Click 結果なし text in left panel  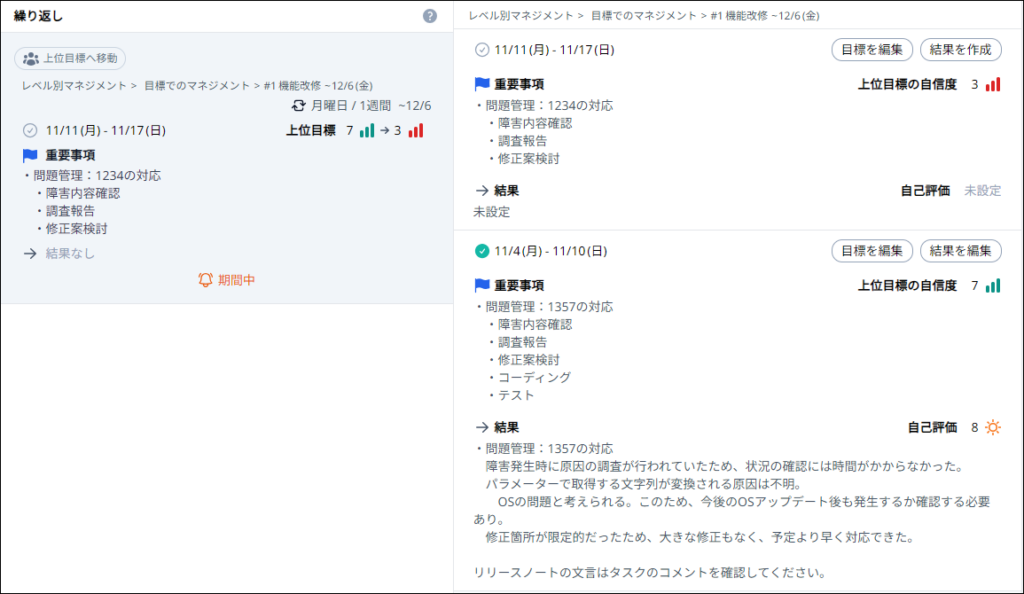coord(70,253)
